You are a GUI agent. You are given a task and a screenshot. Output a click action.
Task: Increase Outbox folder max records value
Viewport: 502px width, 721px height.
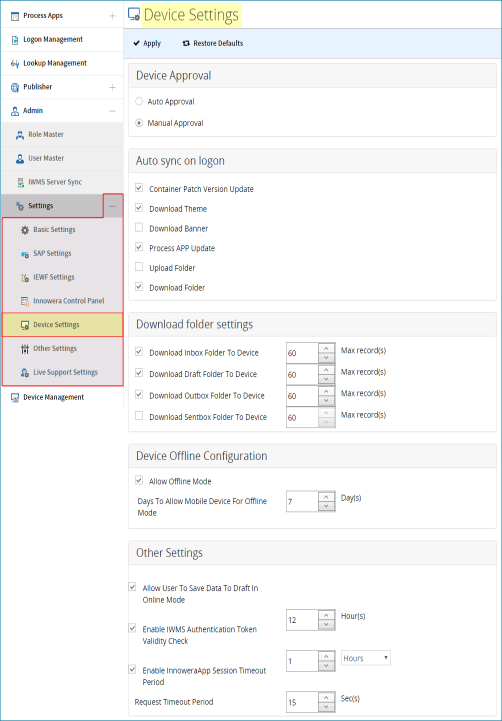point(326,391)
